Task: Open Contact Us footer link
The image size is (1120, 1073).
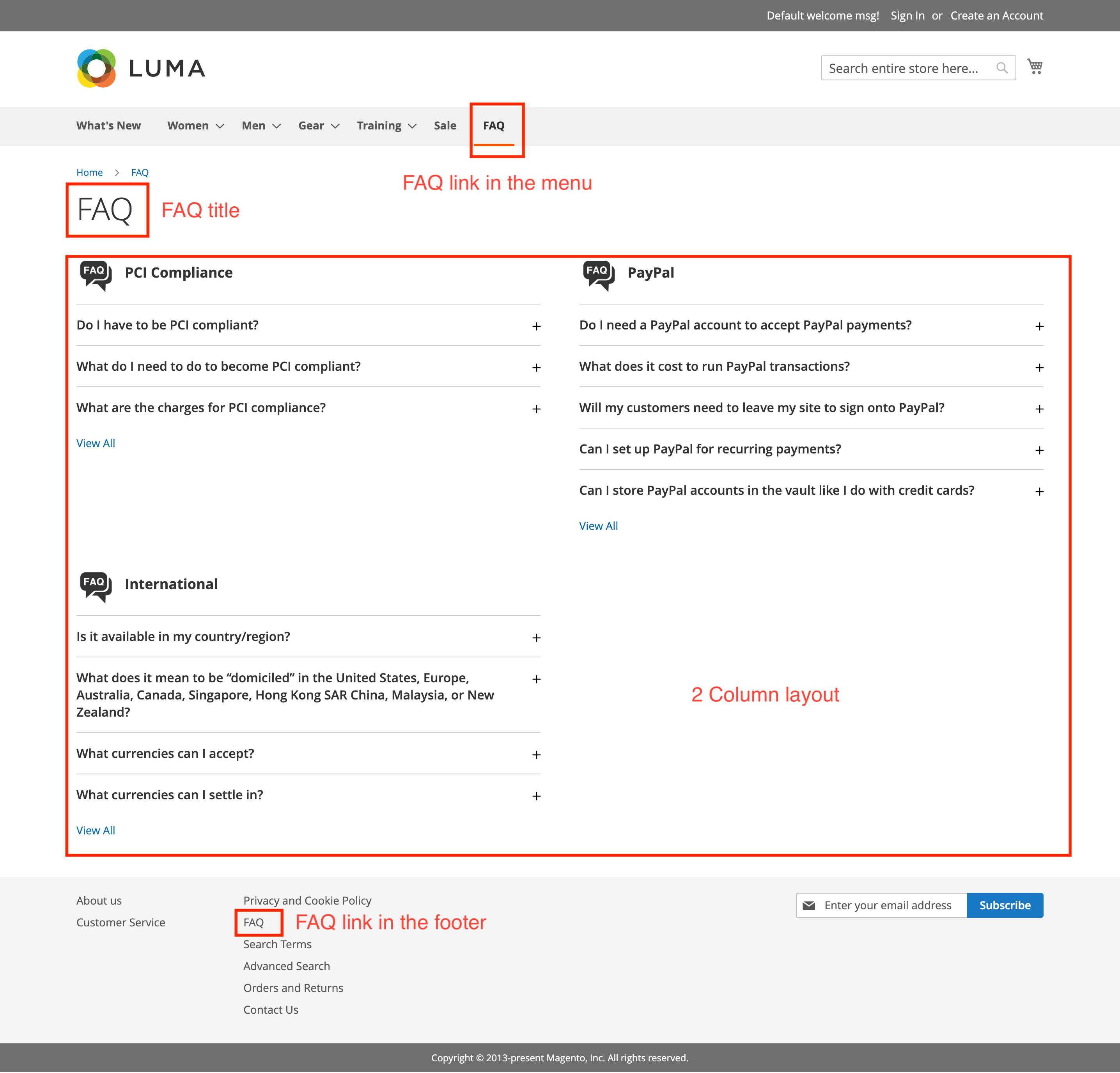Action: click(x=271, y=1010)
